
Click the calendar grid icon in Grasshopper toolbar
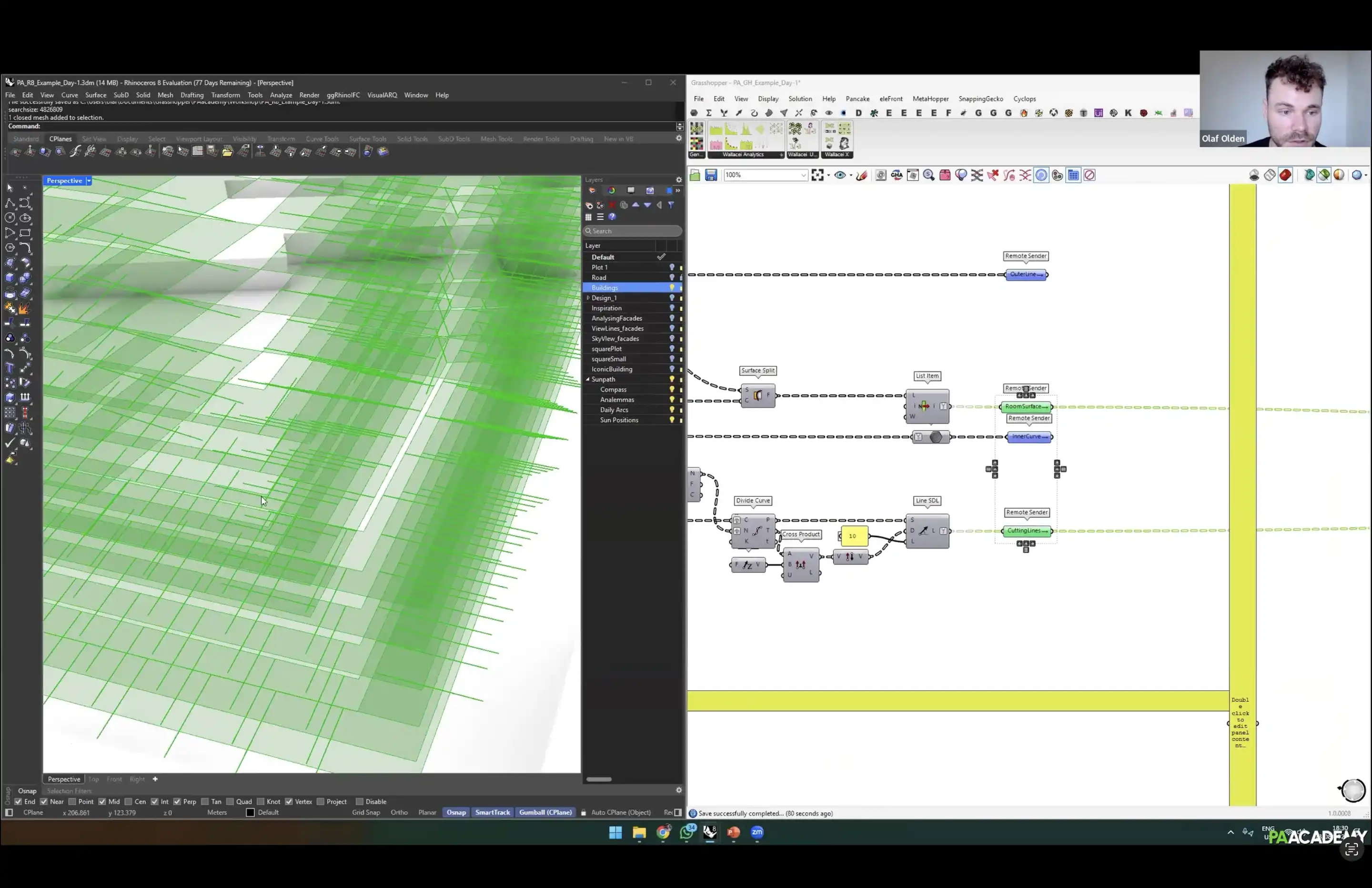[x=1073, y=175]
